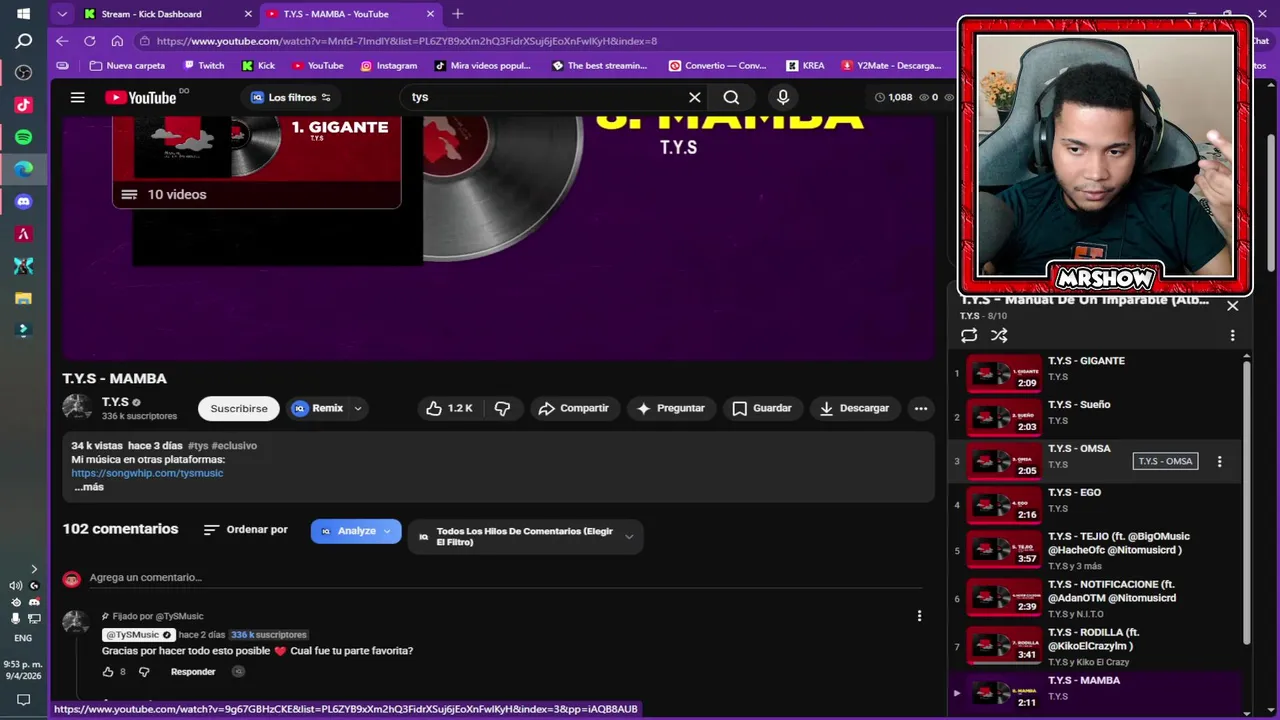
Task: Open the T.Y.S channel name below title
Action: 115,402
